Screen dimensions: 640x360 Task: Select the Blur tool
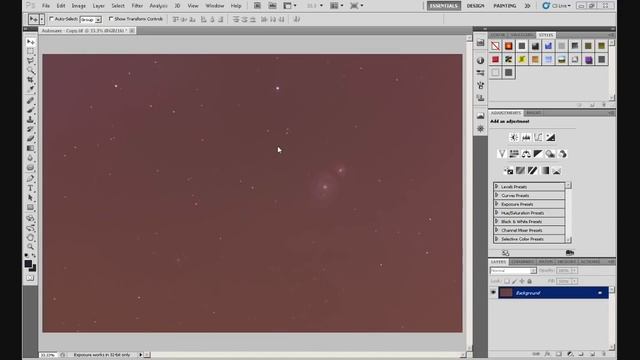pos(31,158)
